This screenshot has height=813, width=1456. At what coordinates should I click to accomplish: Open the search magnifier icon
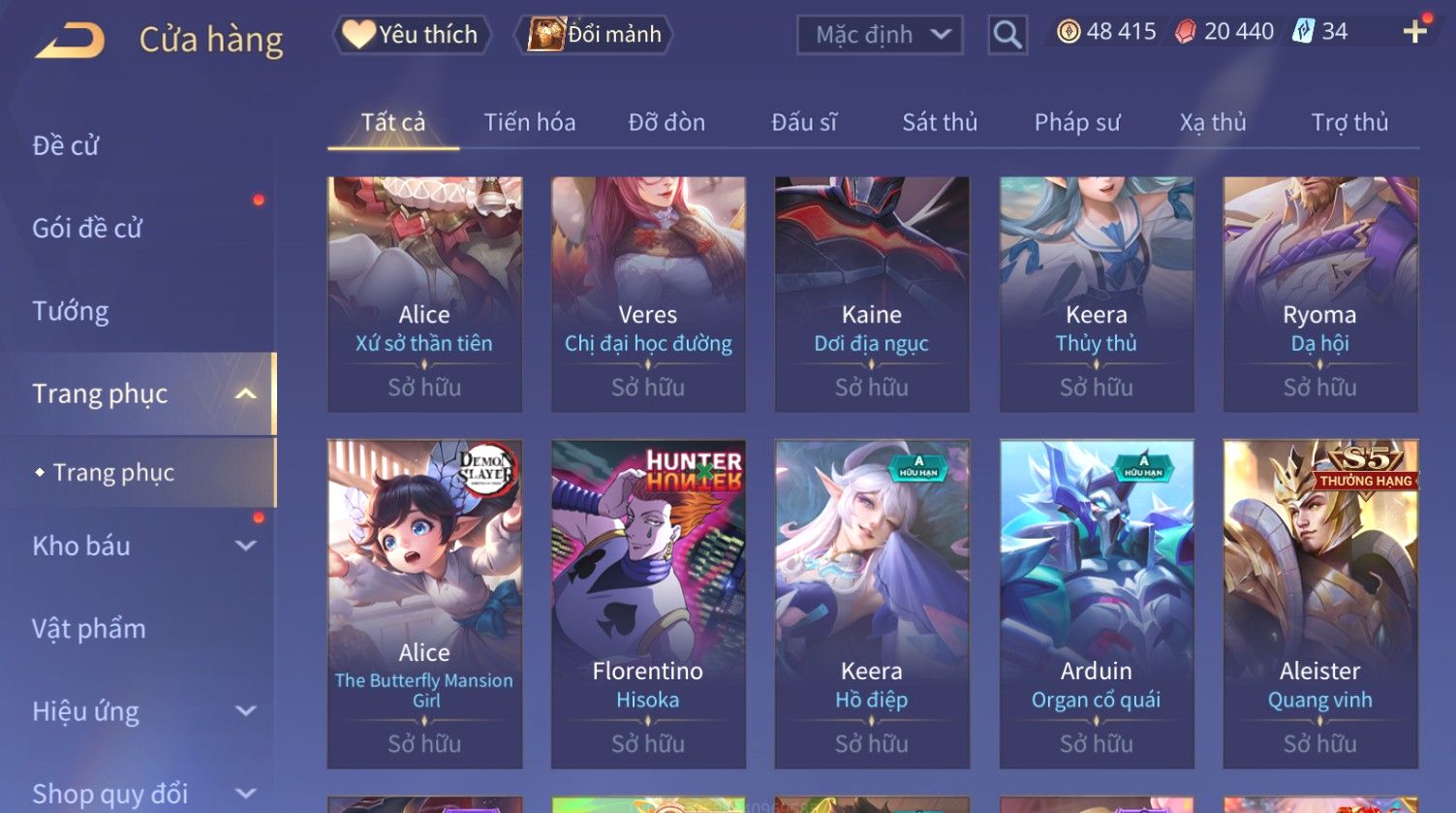pos(1007,35)
